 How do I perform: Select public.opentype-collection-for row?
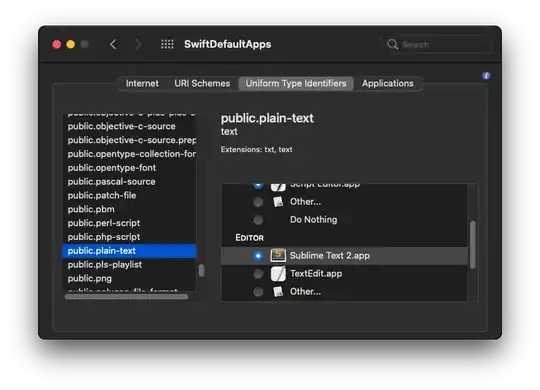[x=129, y=154]
